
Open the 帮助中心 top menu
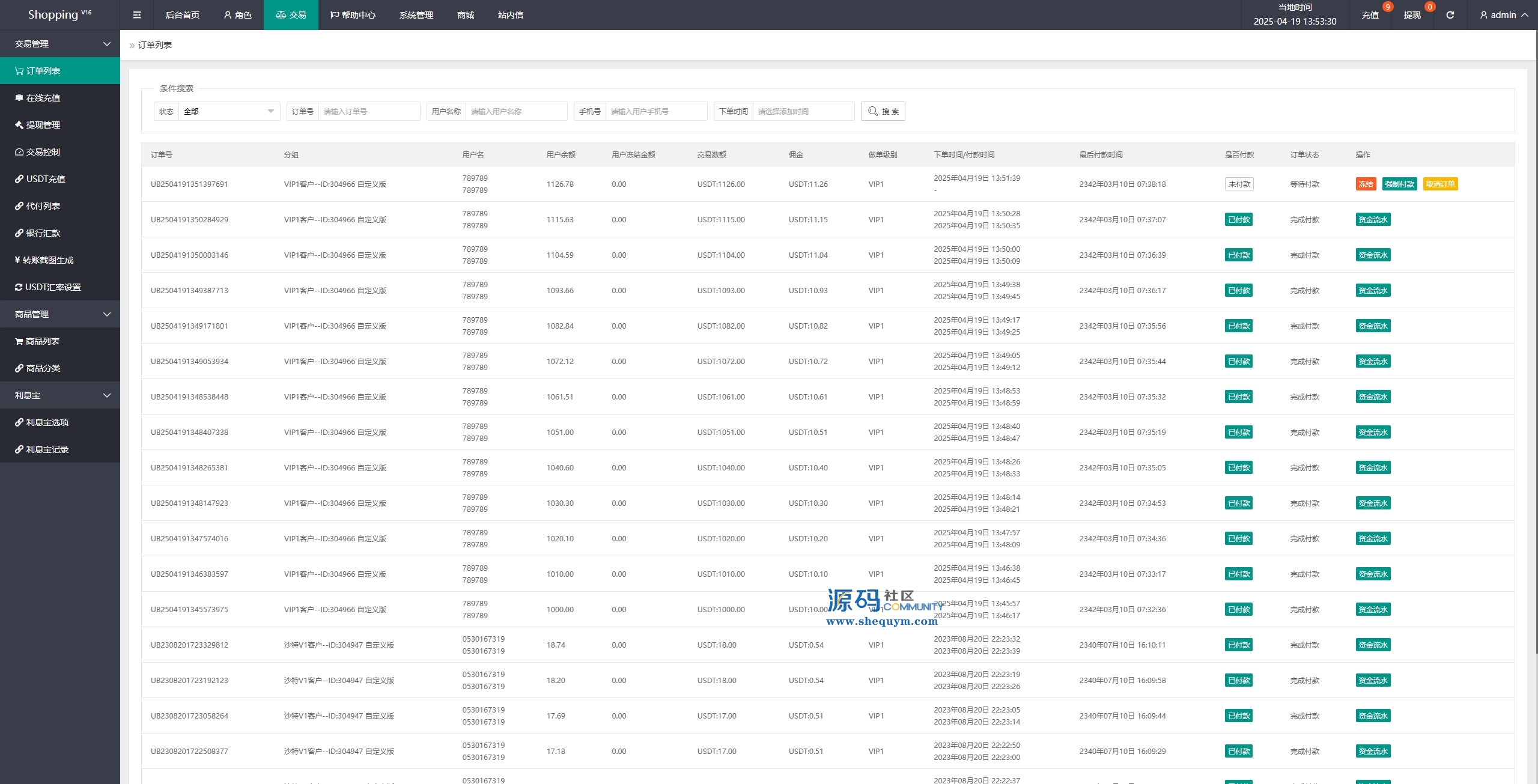353,15
